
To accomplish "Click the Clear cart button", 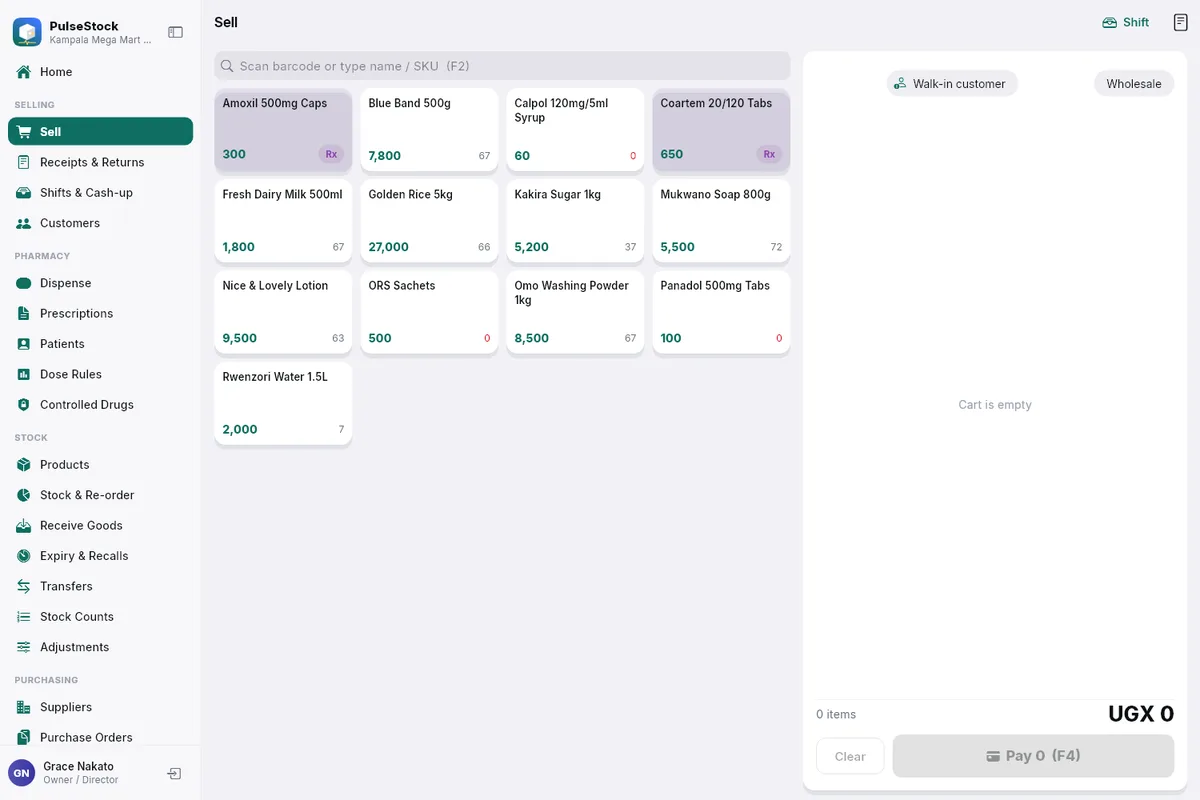I will tap(850, 757).
